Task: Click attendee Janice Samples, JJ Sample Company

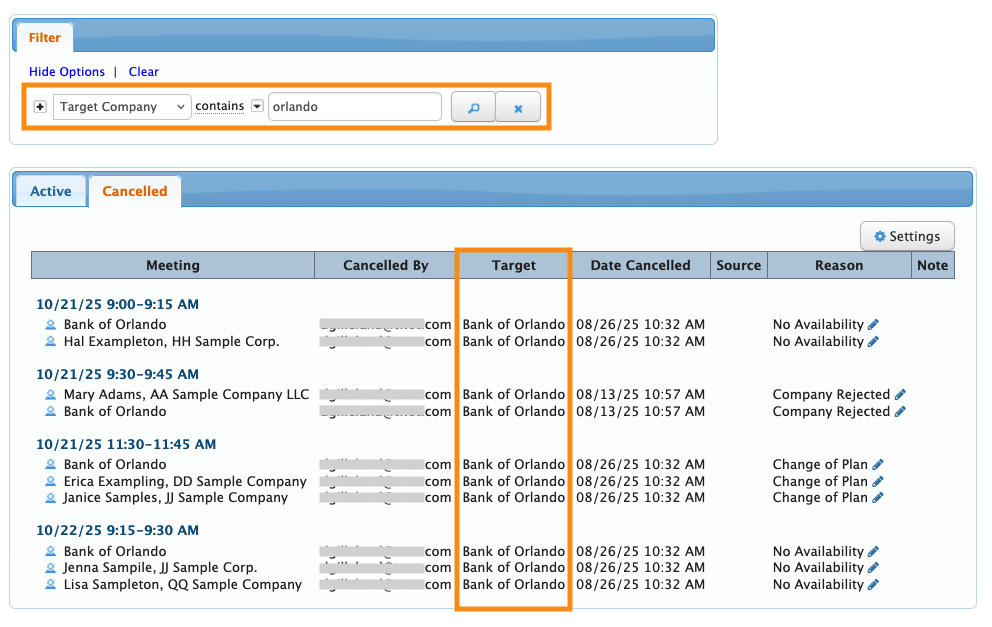Action: (x=176, y=498)
